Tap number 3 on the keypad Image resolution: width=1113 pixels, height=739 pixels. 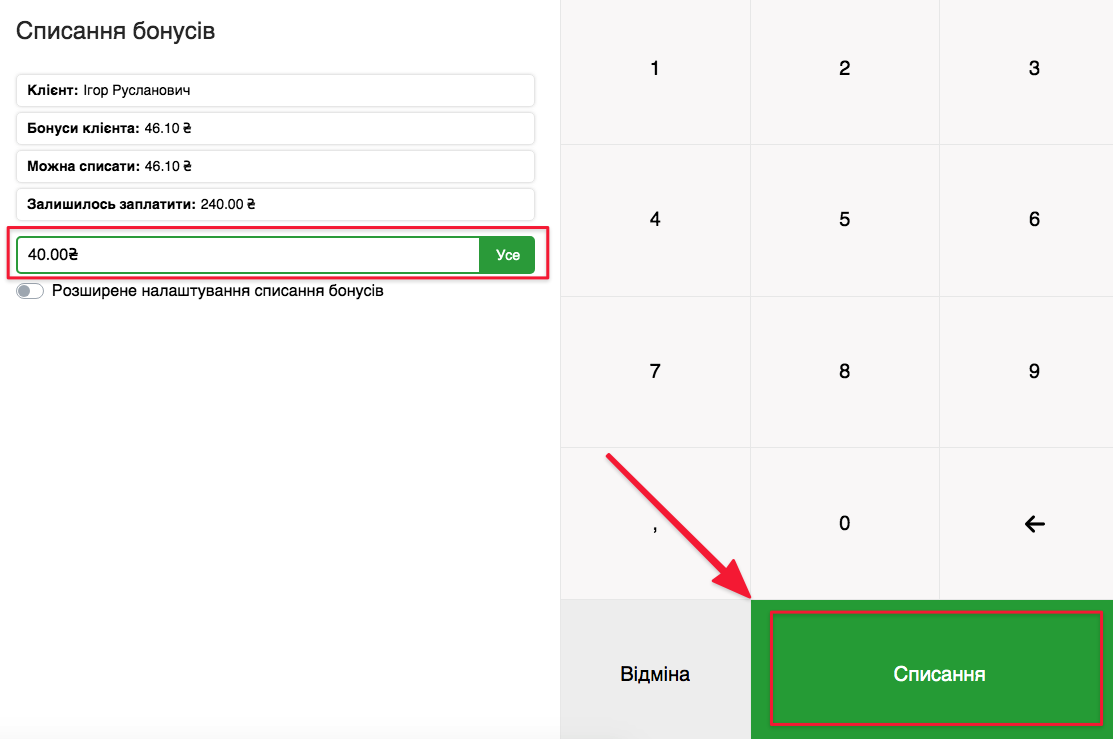point(1034,69)
